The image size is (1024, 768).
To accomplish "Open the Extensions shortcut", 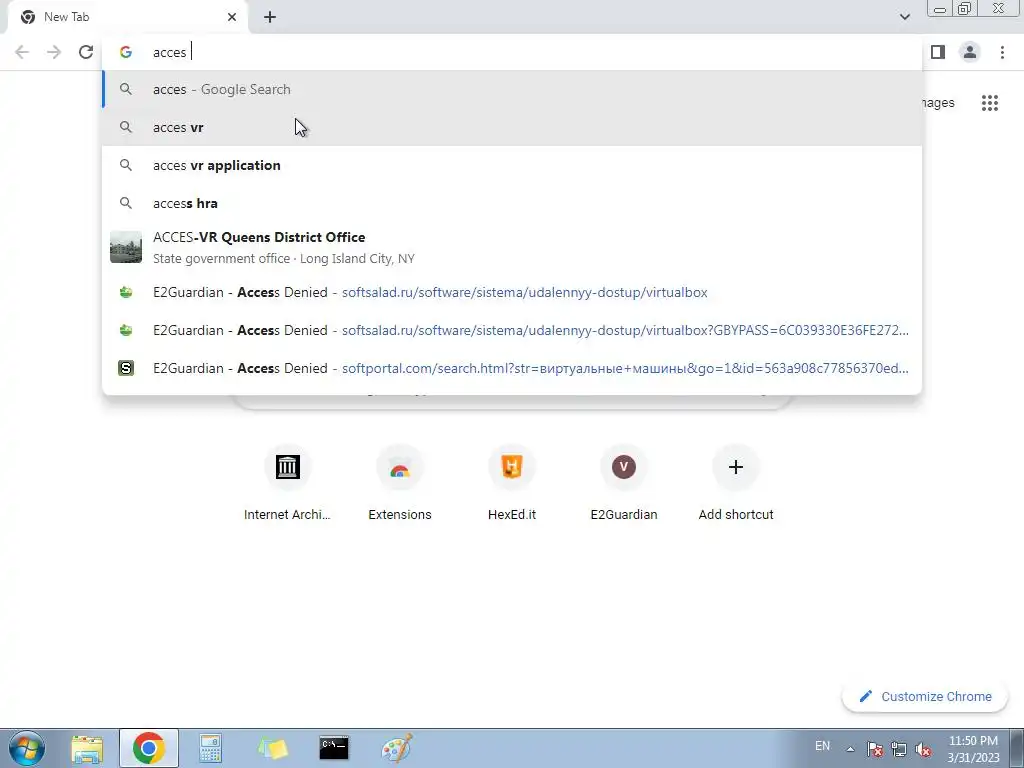I will tap(400, 483).
